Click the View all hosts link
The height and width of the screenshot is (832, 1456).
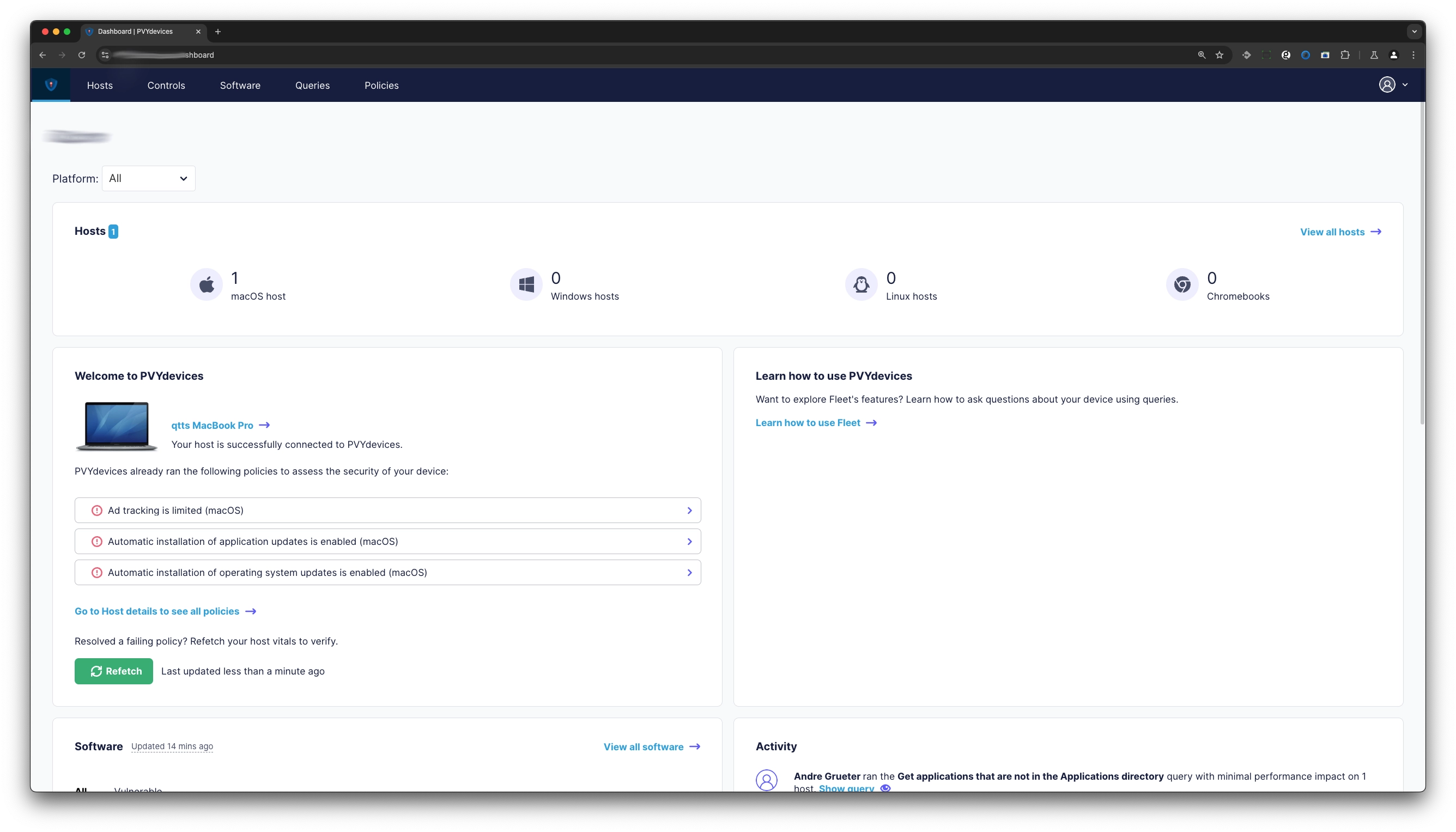[x=1340, y=232]
